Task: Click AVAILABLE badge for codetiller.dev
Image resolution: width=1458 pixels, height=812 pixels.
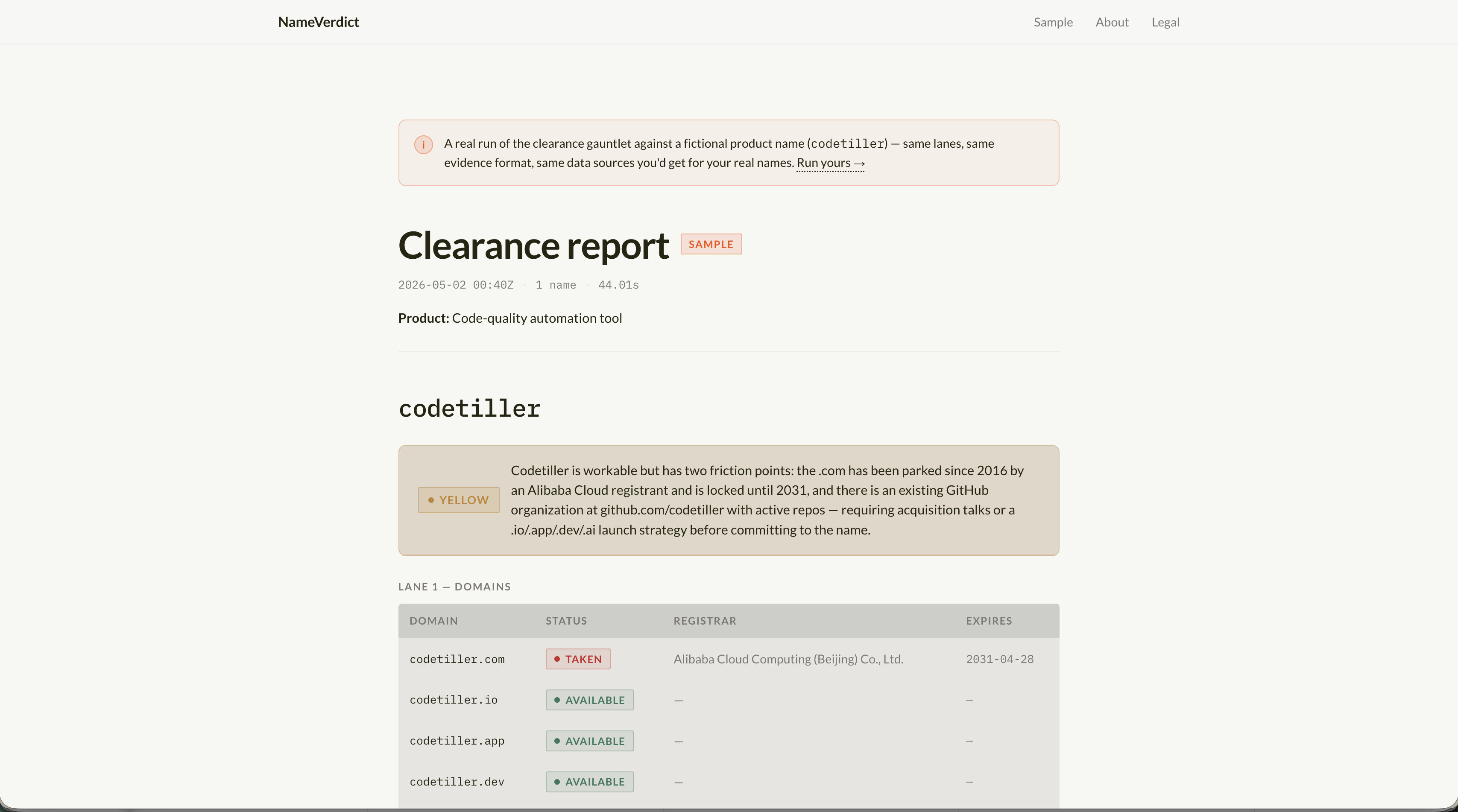Action: pos(589,782)
